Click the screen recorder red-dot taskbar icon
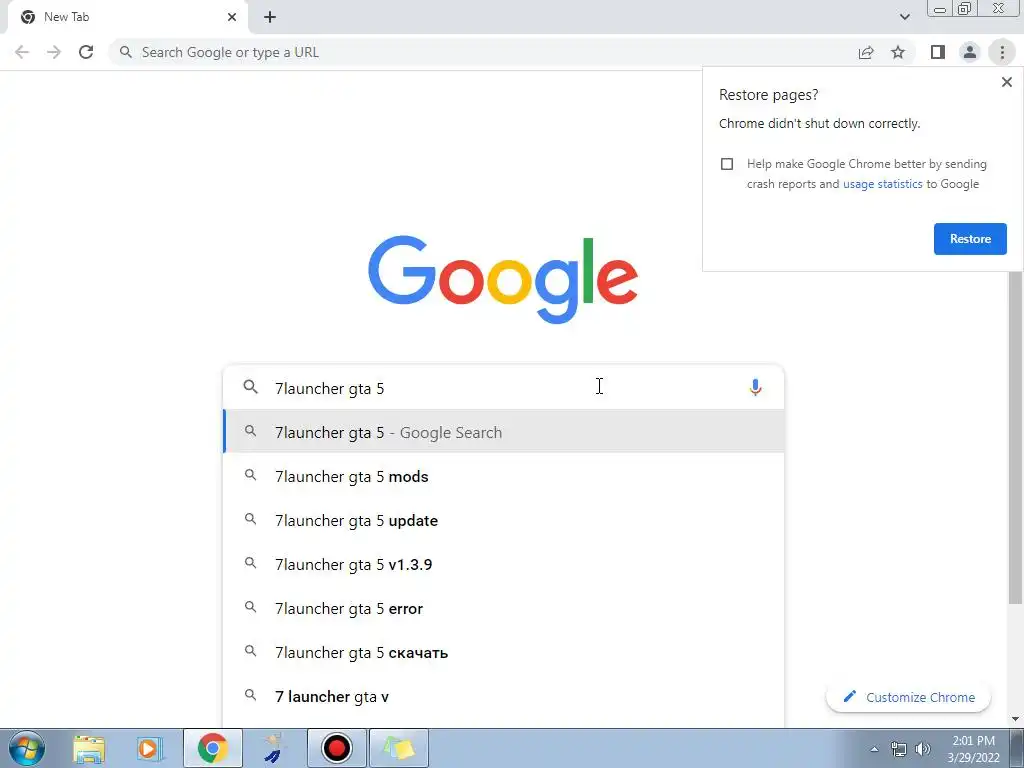This screenshot has height=768, width=1024. click(336, 748)
